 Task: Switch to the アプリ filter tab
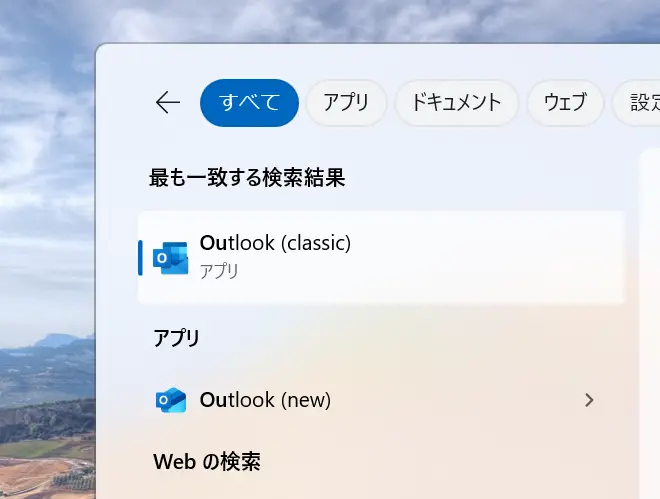pos(346,103)
